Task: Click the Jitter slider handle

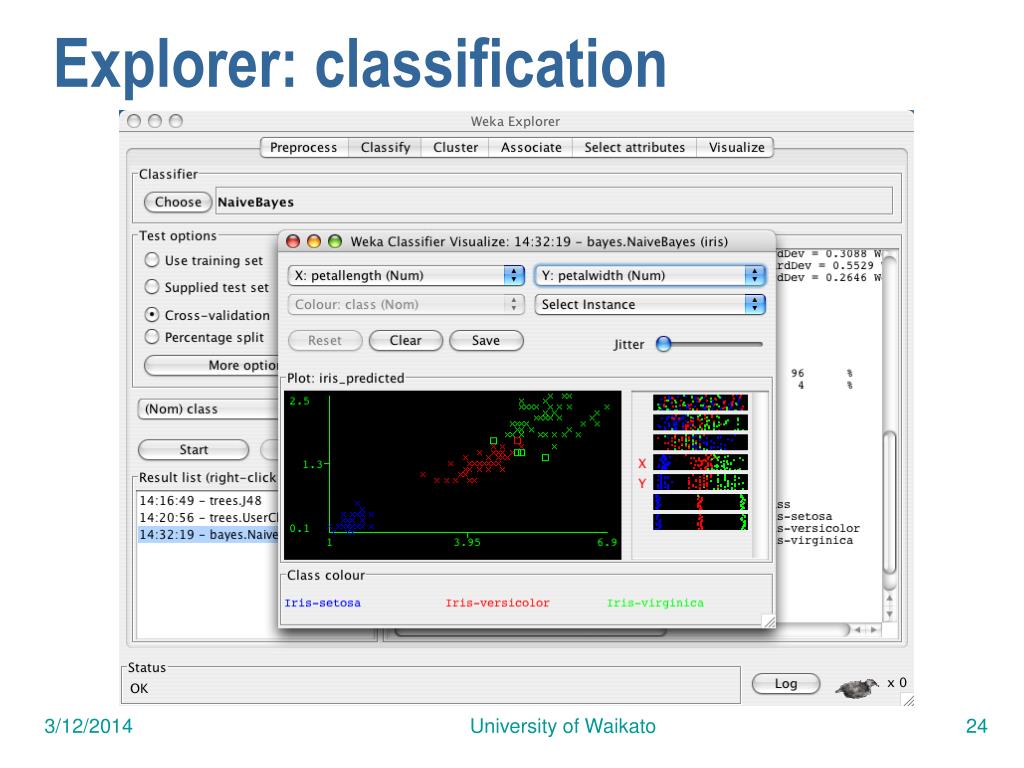Action: (664, 344)
